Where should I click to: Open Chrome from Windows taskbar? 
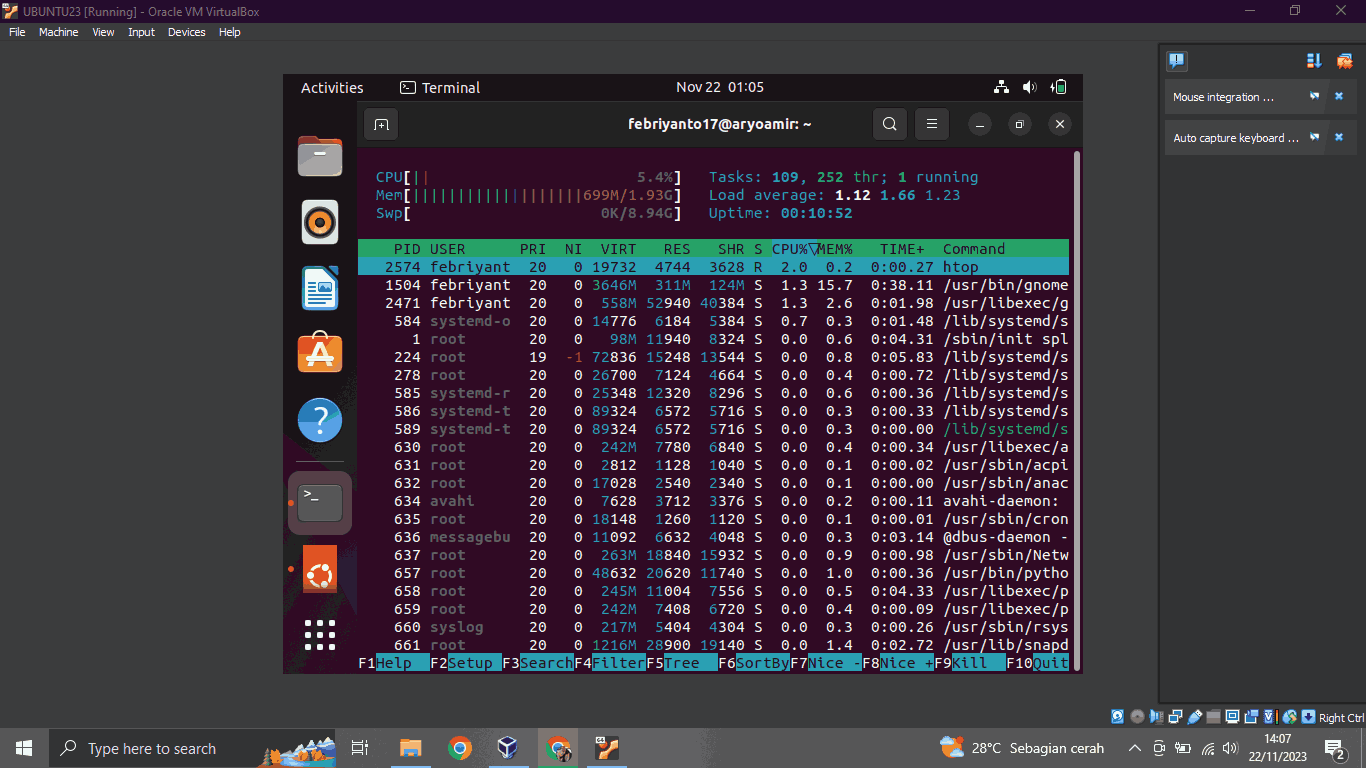459,748
